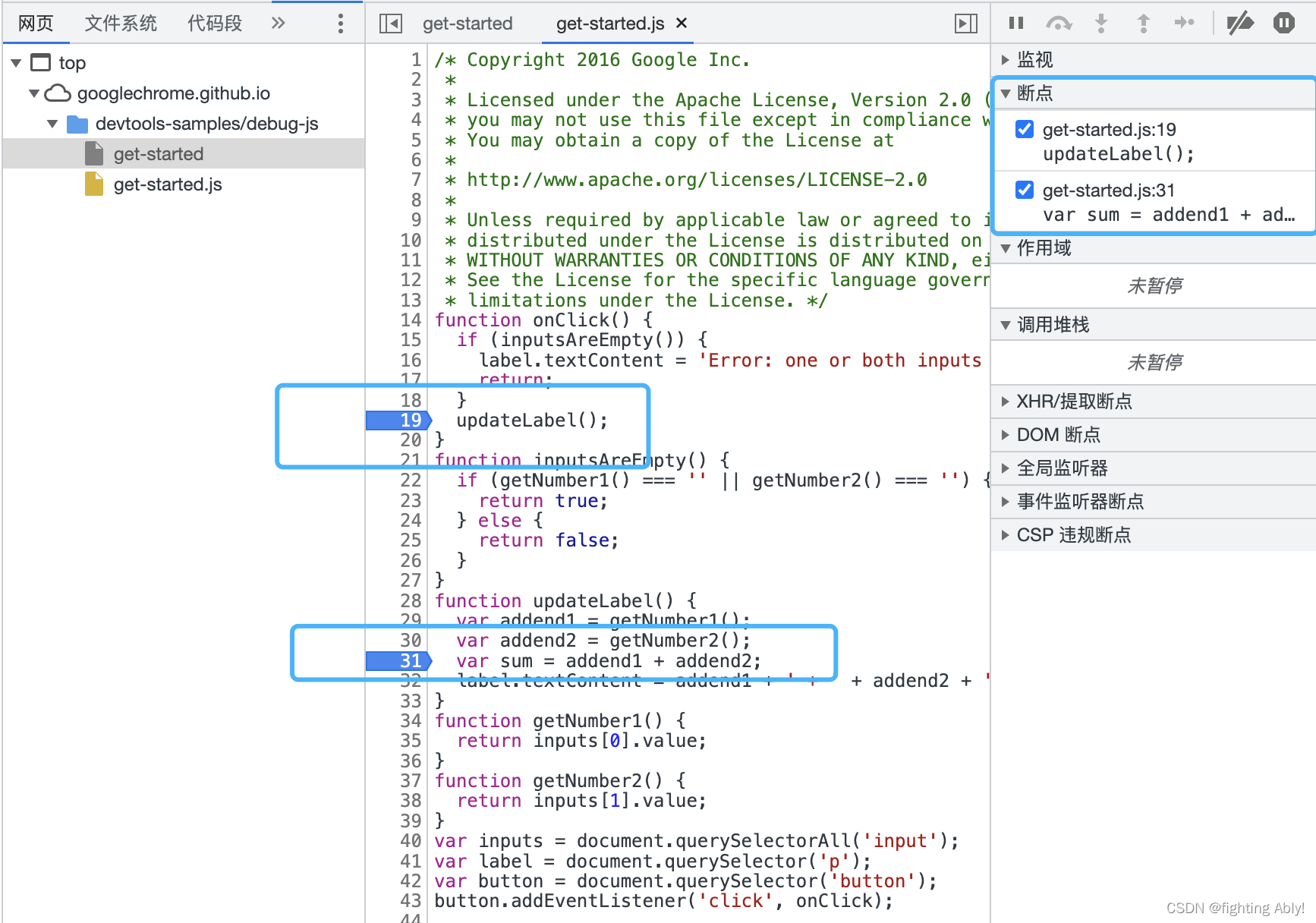Click the Apache license URL comment
Viewport: 1316px width, 923px height.
click(697, 180)
